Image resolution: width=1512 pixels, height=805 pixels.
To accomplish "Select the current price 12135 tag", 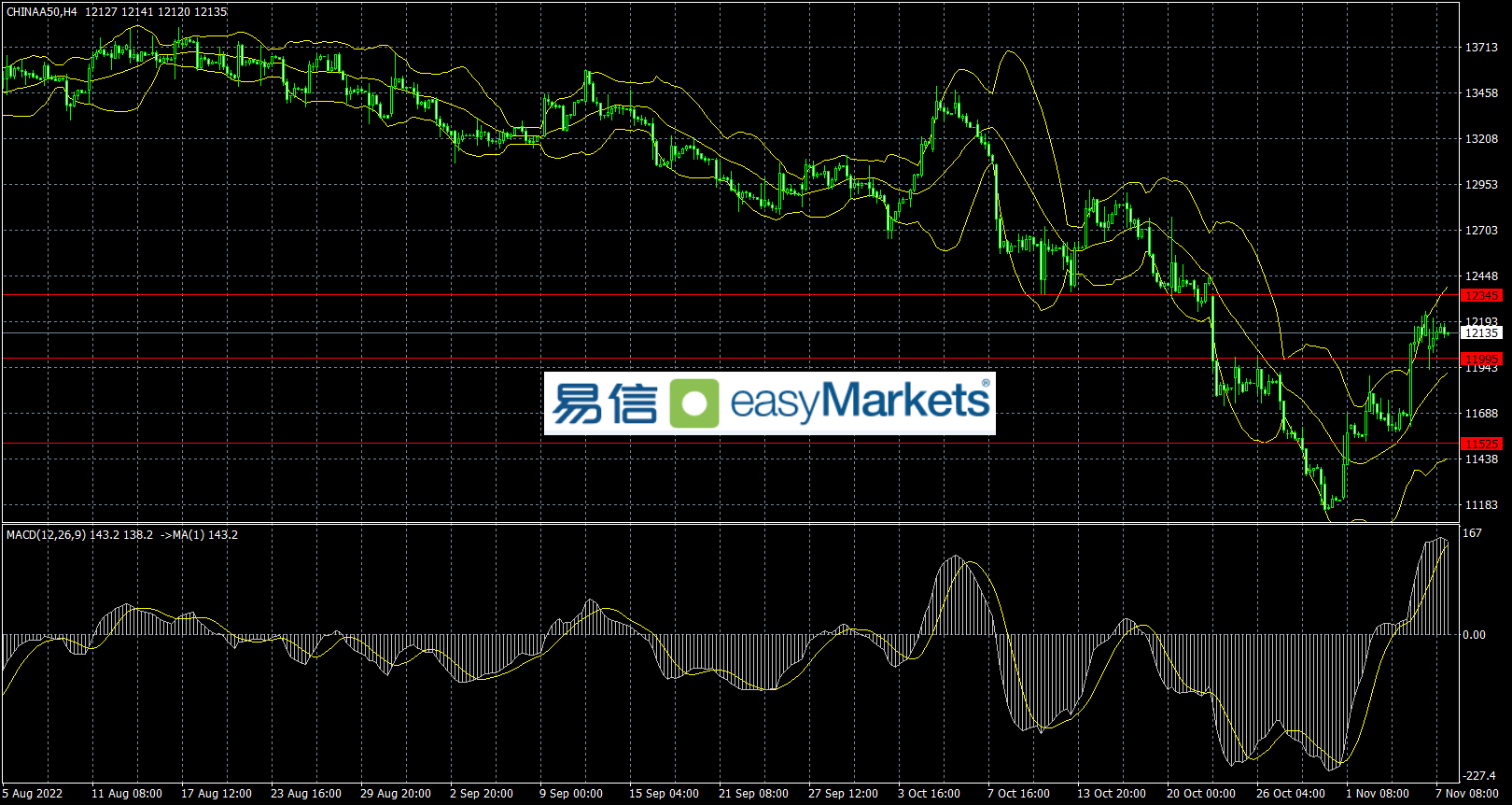I will (x=1481, y=333).
